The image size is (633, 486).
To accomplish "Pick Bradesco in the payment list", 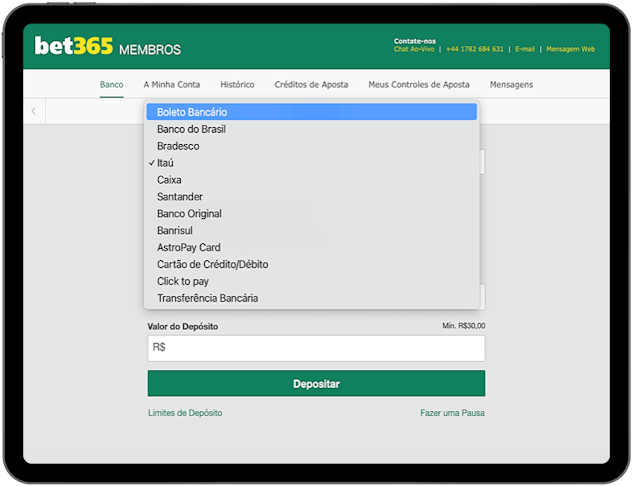I will [178, 146].
